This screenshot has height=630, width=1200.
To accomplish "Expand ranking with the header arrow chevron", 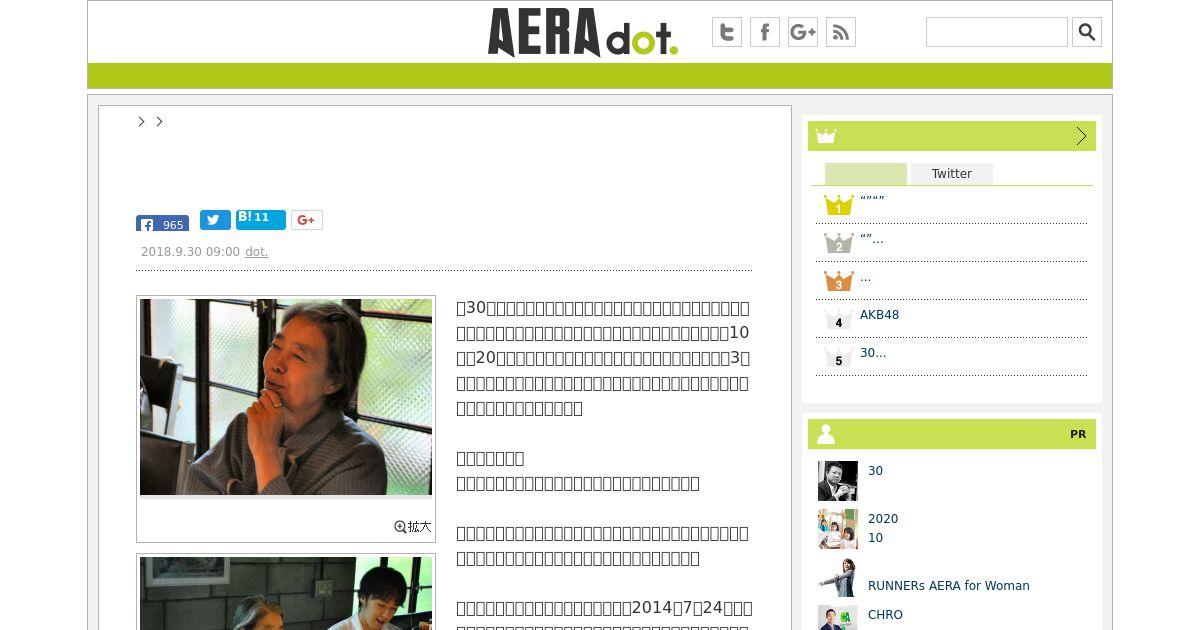I will [x=1081, y=136].
